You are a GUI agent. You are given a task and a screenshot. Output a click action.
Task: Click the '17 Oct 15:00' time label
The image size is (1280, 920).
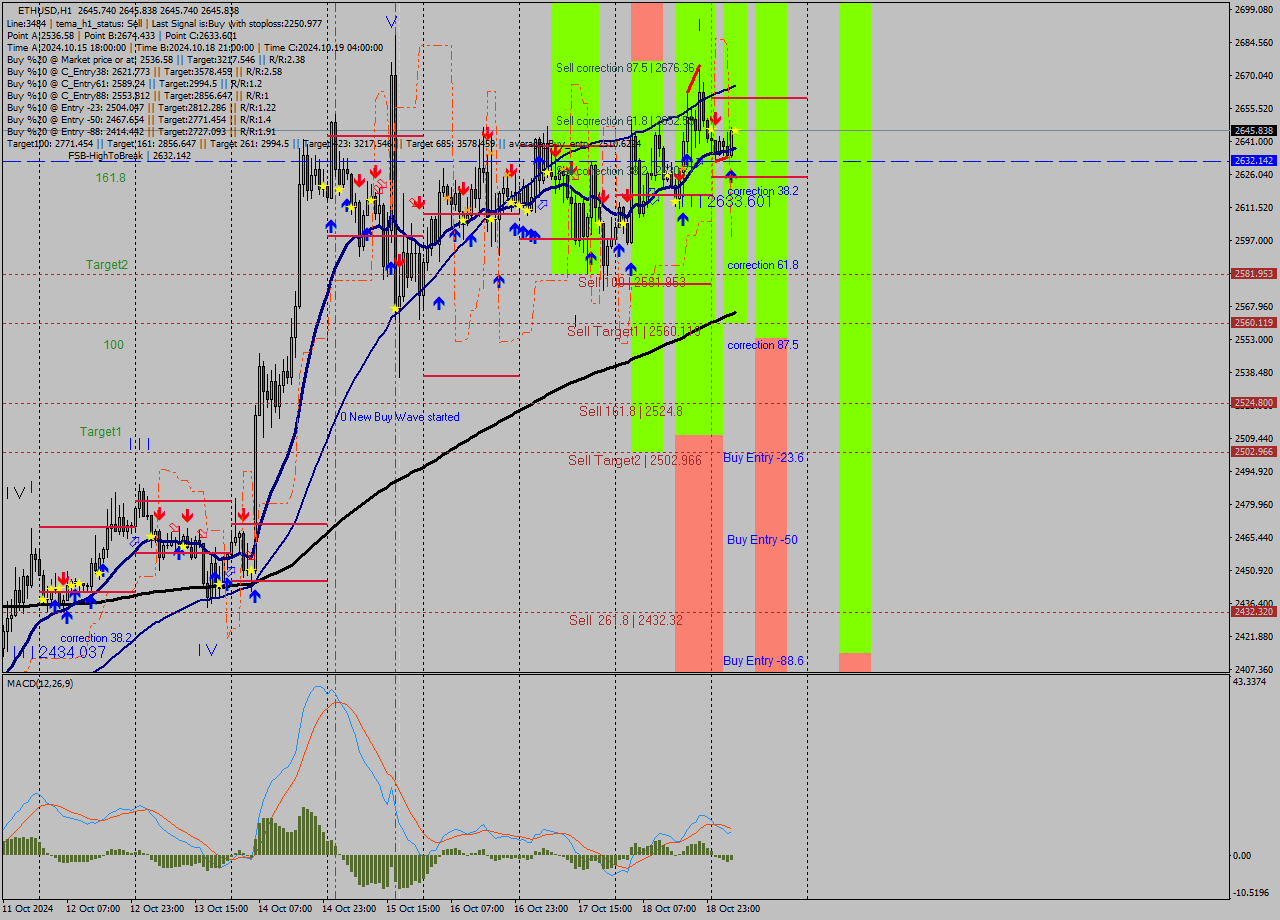point(605,909)
